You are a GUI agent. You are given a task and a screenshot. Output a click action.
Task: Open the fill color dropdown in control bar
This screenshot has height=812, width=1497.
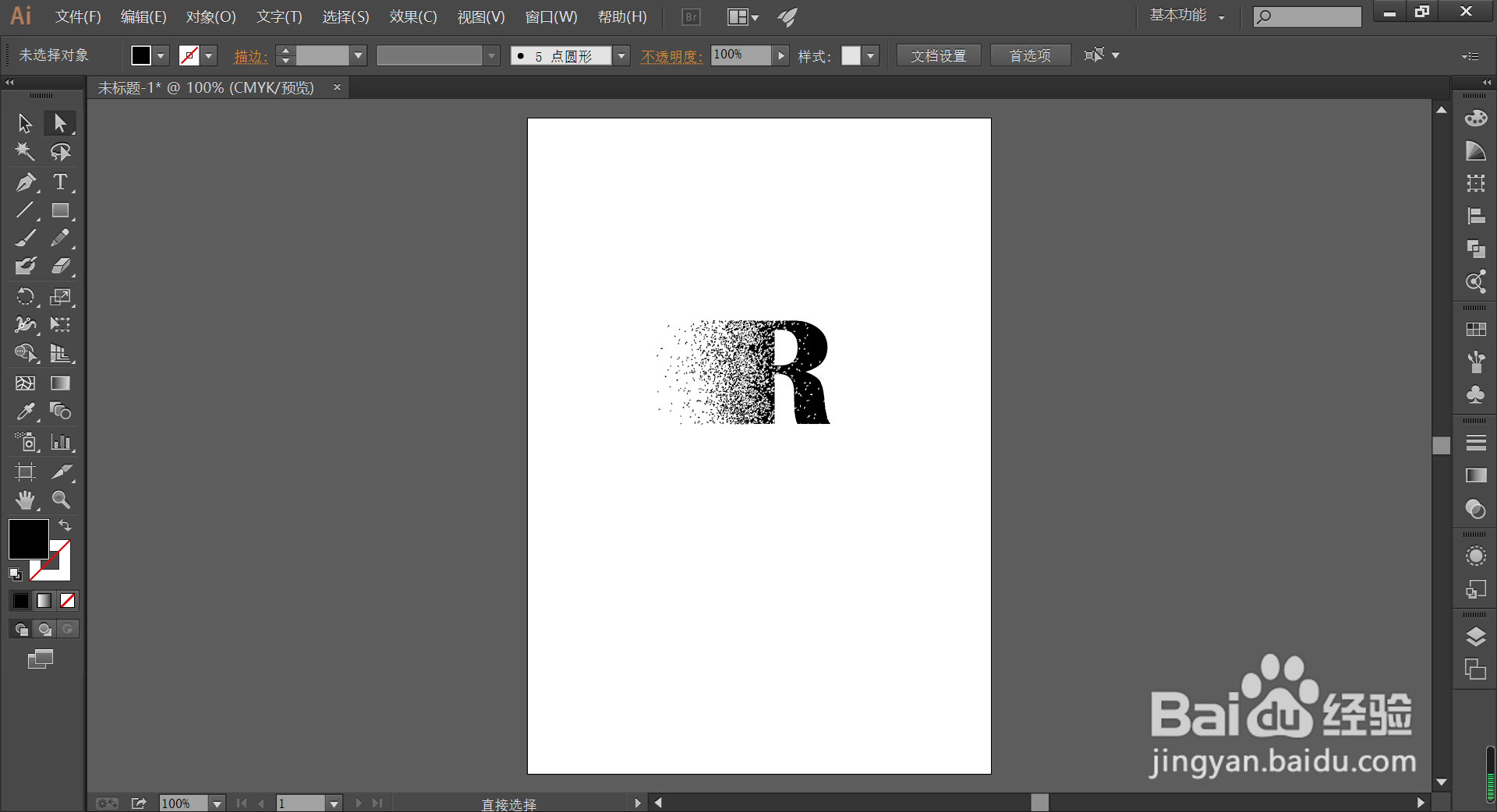point(161,55)
